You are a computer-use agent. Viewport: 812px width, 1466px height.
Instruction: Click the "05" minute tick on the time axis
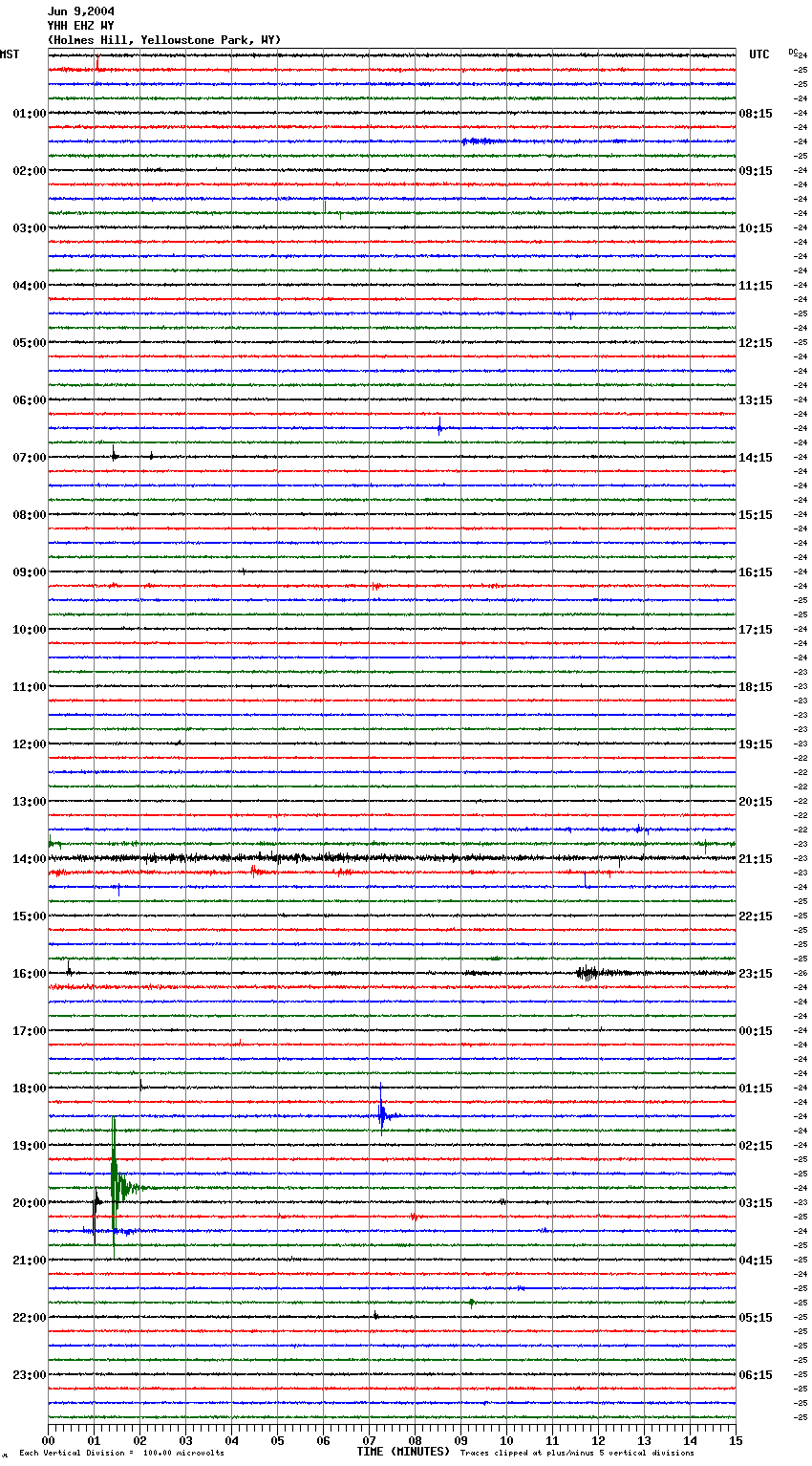[x=277, y=1440]
